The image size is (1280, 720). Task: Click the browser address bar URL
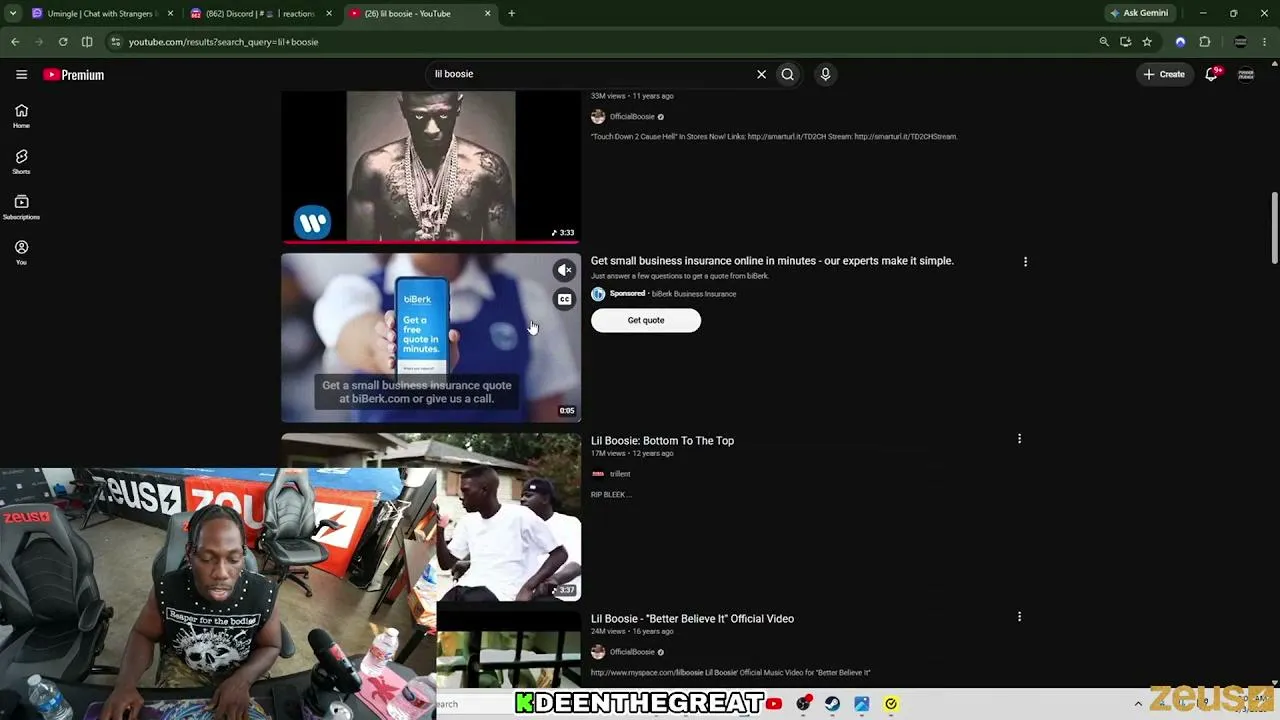(223, 42)
